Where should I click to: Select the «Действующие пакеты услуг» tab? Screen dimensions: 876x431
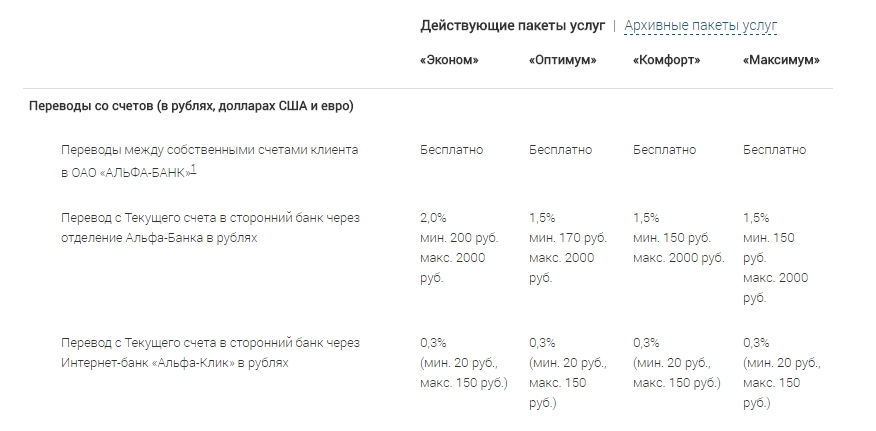(x=512, y=26)
